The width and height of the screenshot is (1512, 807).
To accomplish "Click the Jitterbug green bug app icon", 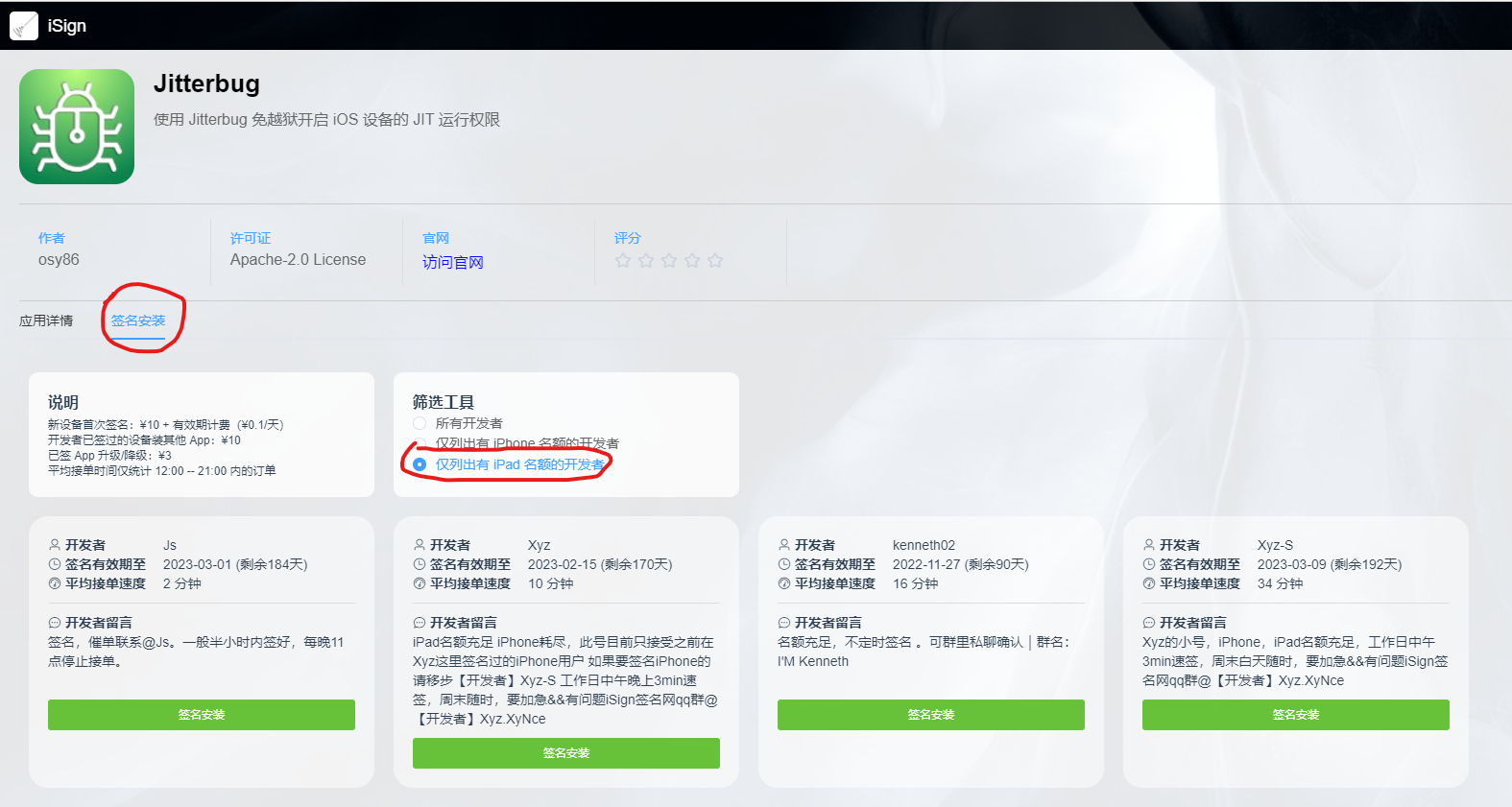I will point(77,127).
